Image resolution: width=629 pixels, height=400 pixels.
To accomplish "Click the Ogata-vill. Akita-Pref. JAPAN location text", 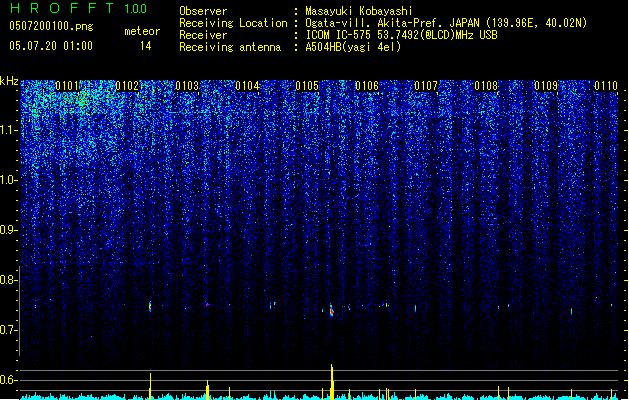I will tap(446, 23).
